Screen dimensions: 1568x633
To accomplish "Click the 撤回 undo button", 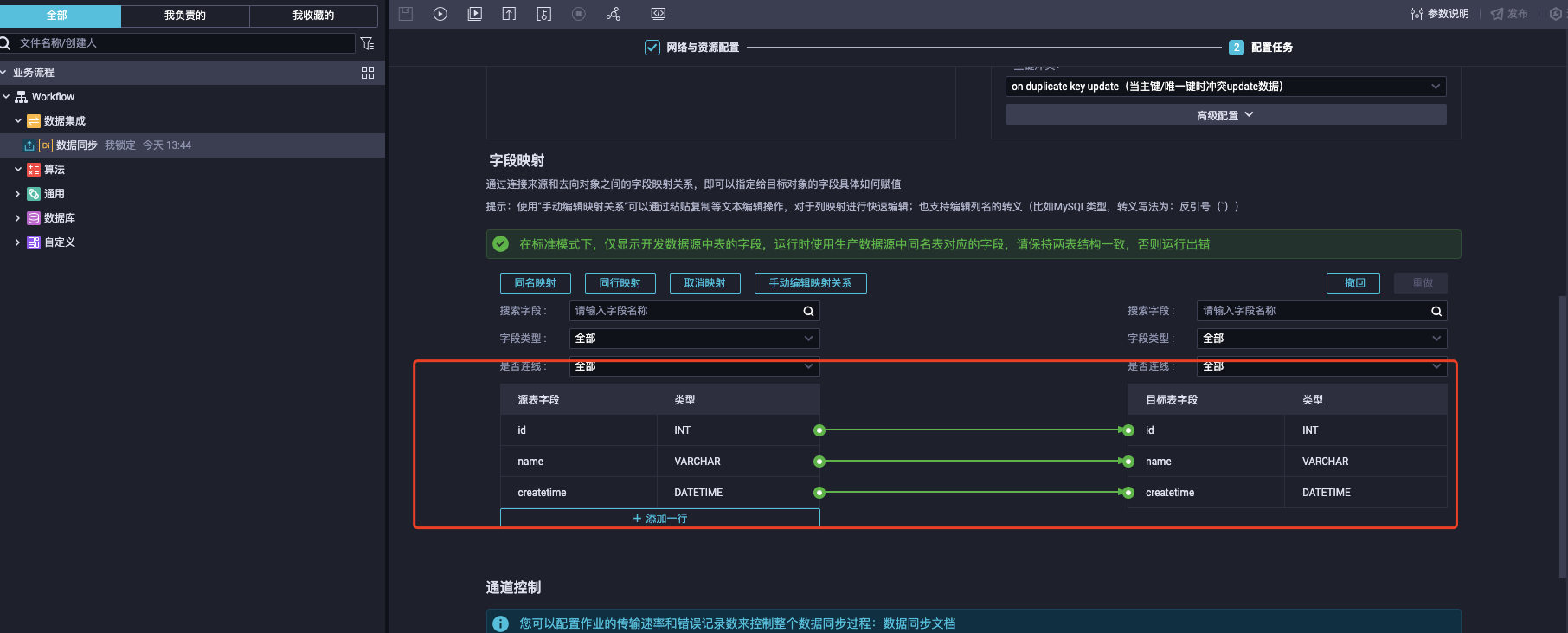I will [x=1354, y=283].
